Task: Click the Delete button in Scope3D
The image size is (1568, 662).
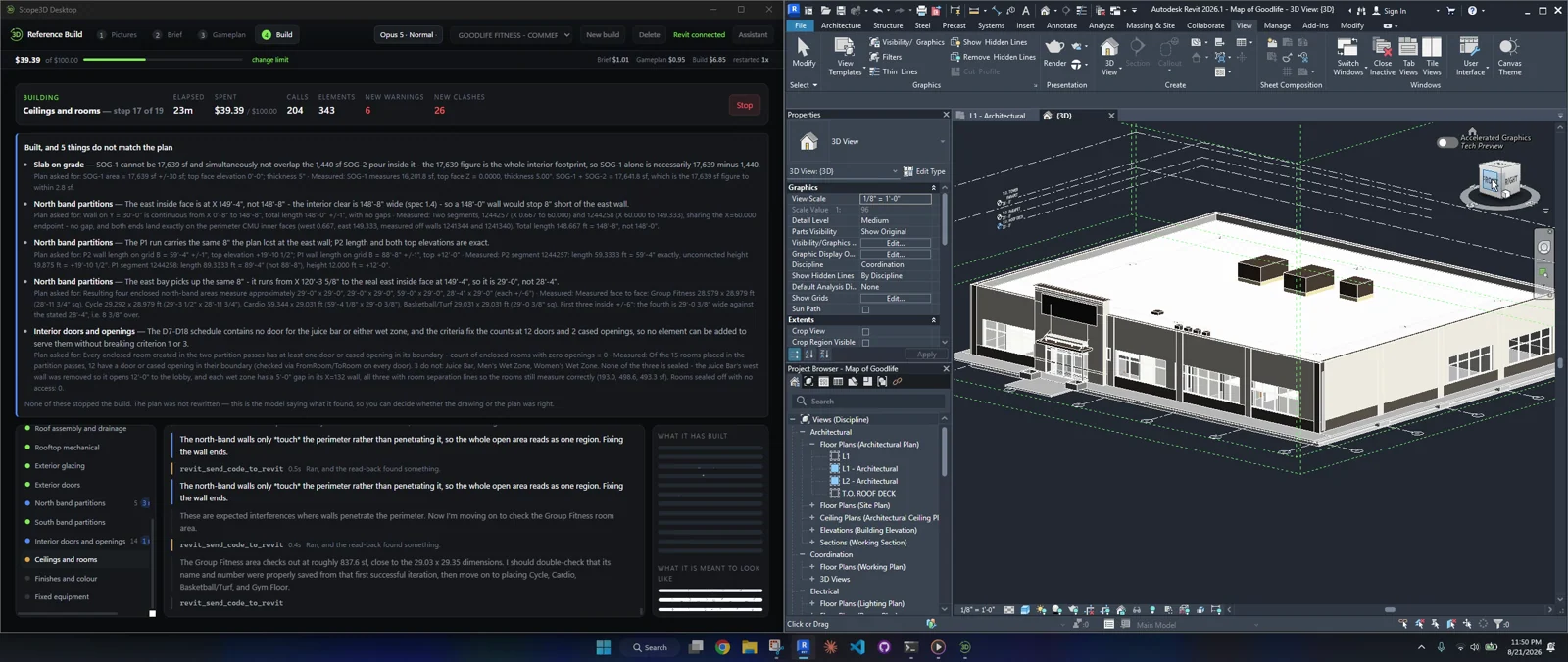Action: pos(649,35)
